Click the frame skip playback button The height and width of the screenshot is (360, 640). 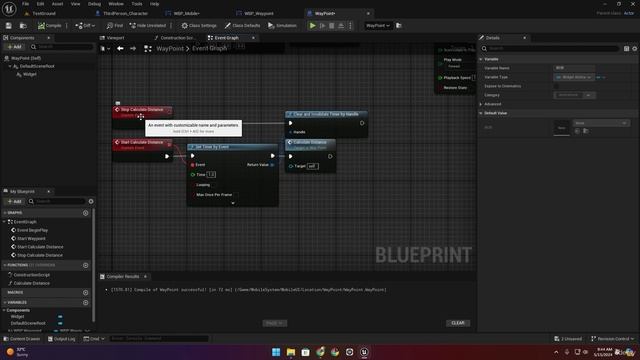pyautogui.click(x=322, y=26)
